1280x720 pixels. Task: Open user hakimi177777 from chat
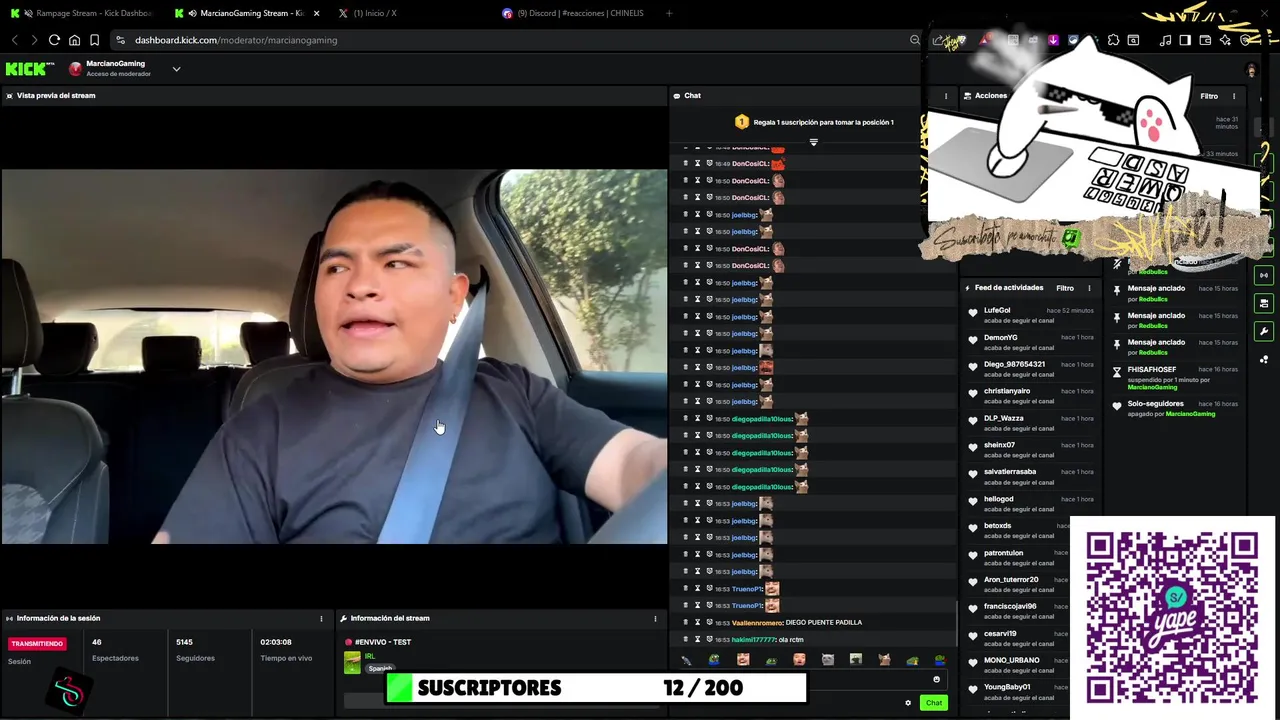coord(753,640)
